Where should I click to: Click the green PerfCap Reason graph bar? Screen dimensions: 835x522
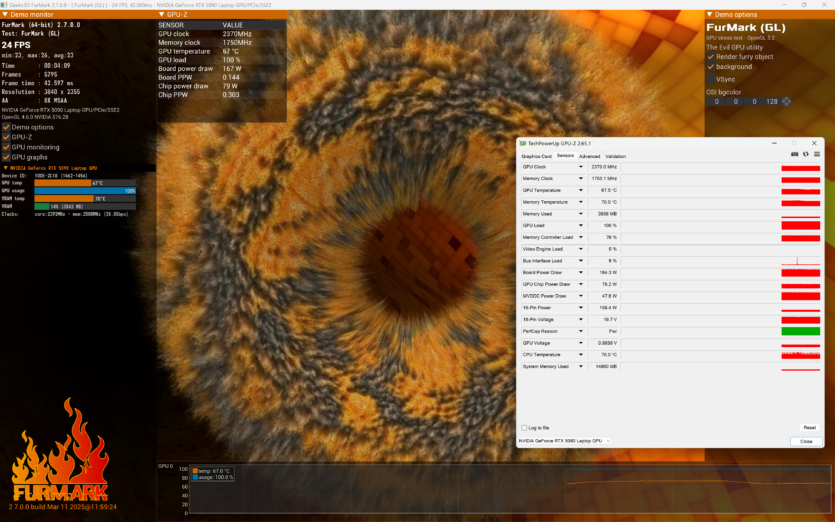click(800, 331)
